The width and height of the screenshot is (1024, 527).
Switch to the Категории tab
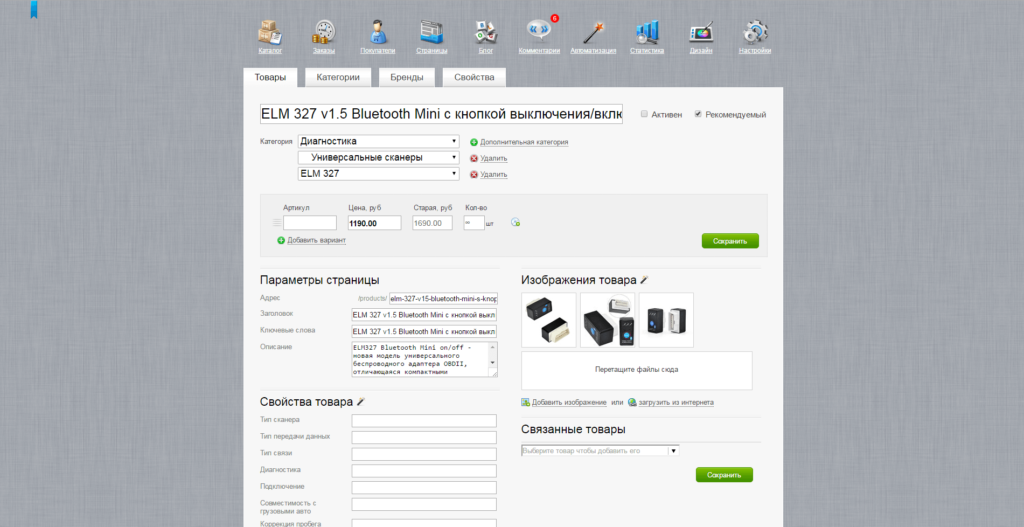coord(339,77)
